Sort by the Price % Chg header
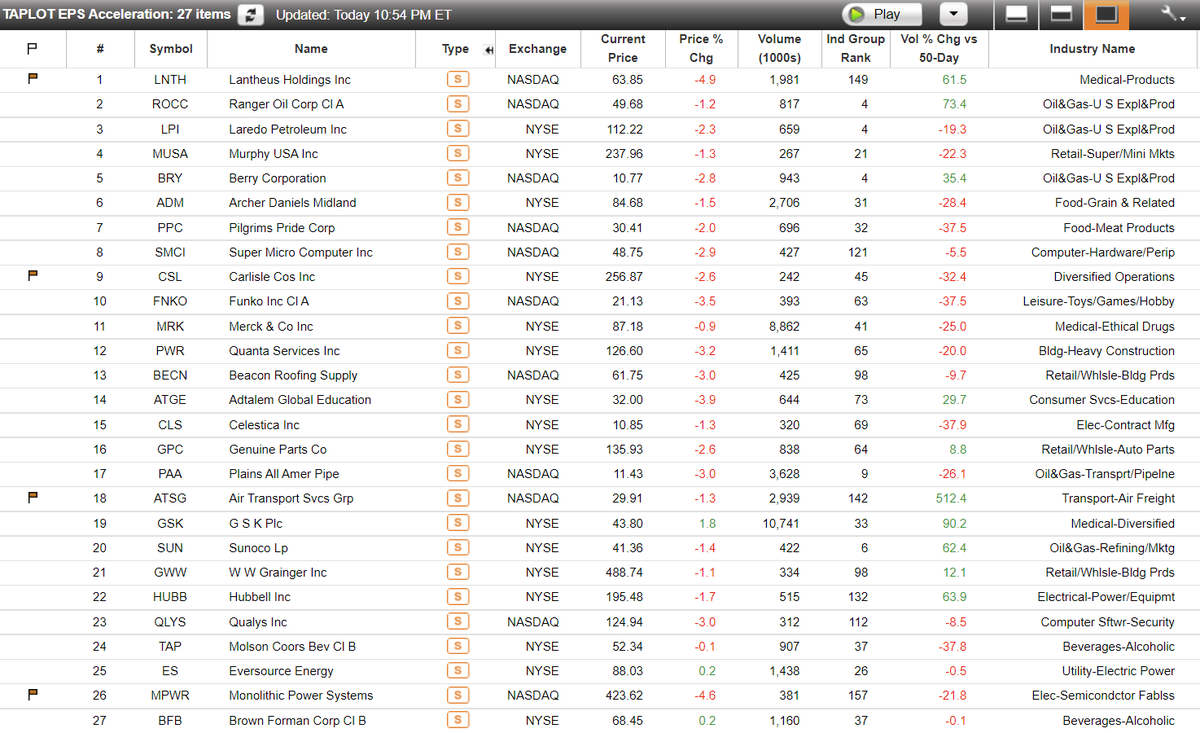Screen dimensions: 1200x733 [x=701, y=49]
